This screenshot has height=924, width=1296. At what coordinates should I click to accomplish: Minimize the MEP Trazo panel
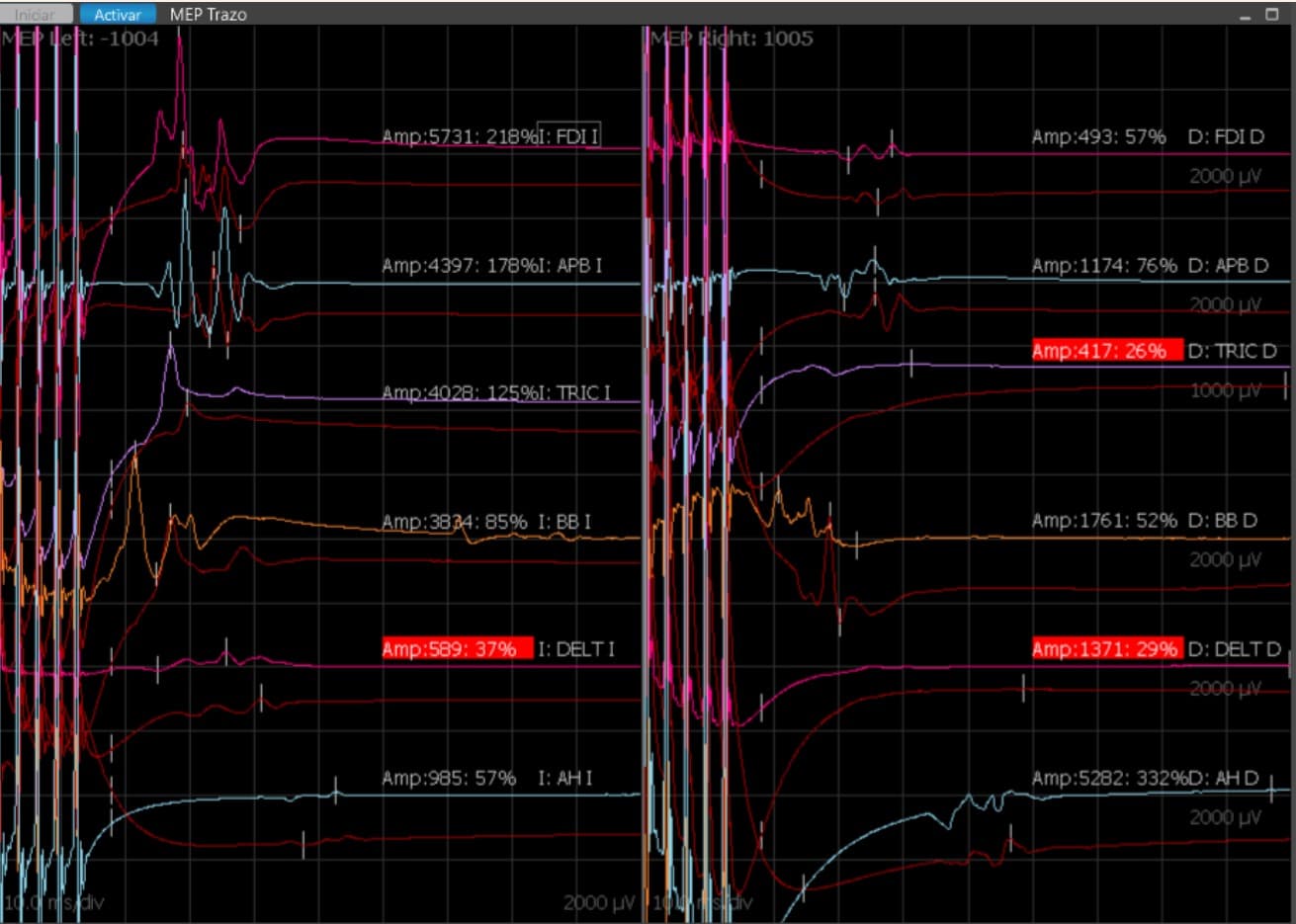1247,16
